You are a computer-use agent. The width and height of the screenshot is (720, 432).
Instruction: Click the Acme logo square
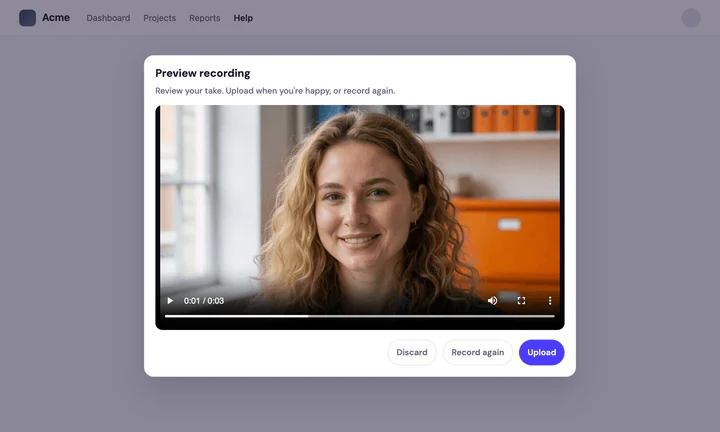pos(28,18)
